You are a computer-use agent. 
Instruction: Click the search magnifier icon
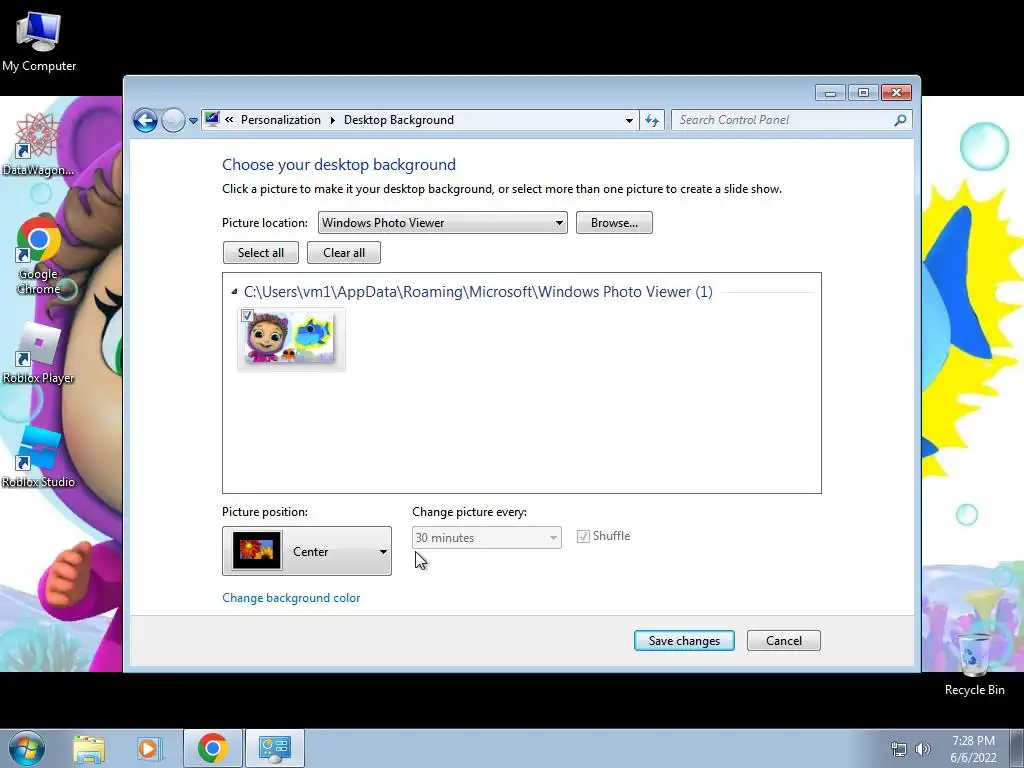click(900, 120)
